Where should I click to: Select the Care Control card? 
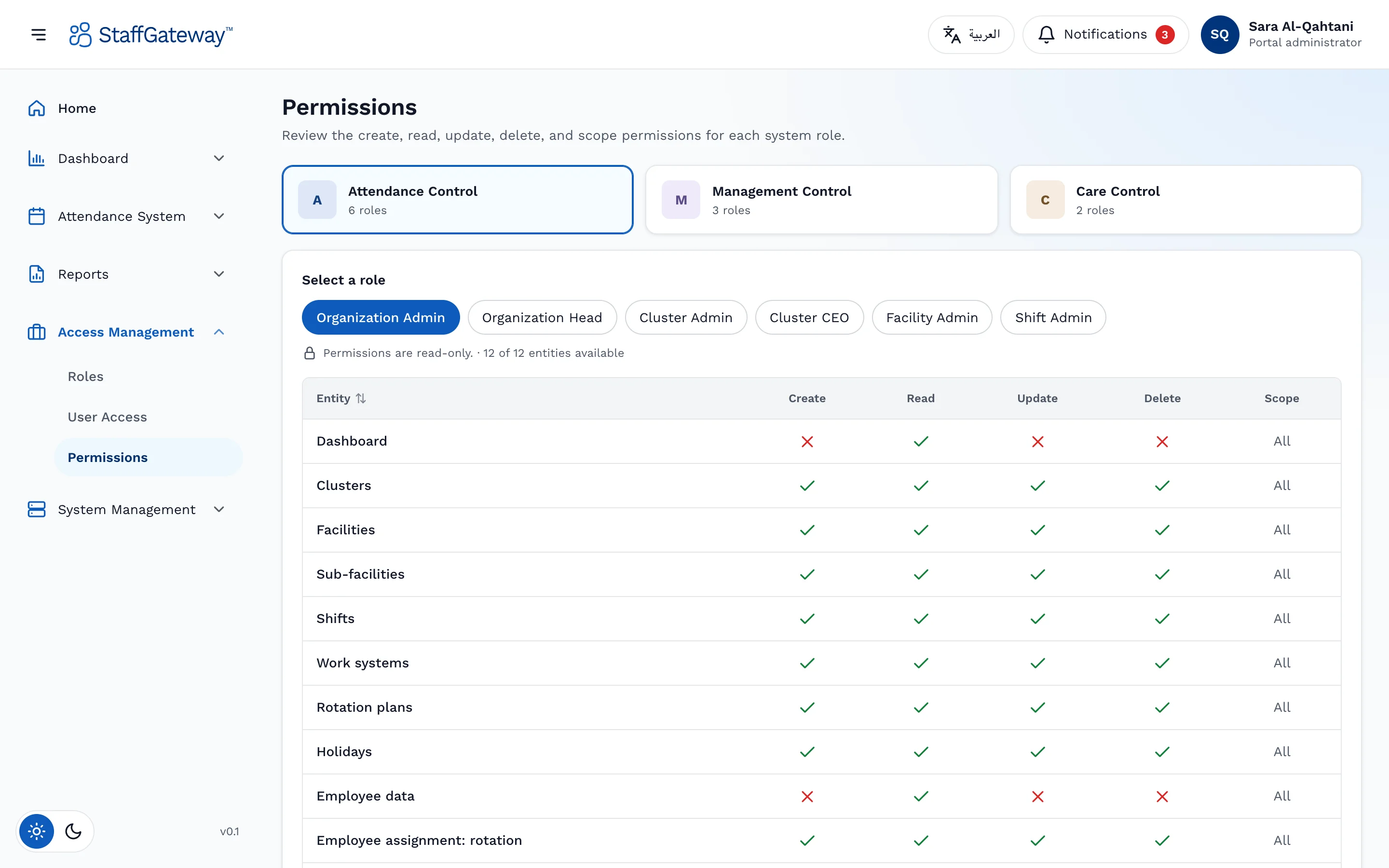pyautogui.click(x=1185, y=200)
